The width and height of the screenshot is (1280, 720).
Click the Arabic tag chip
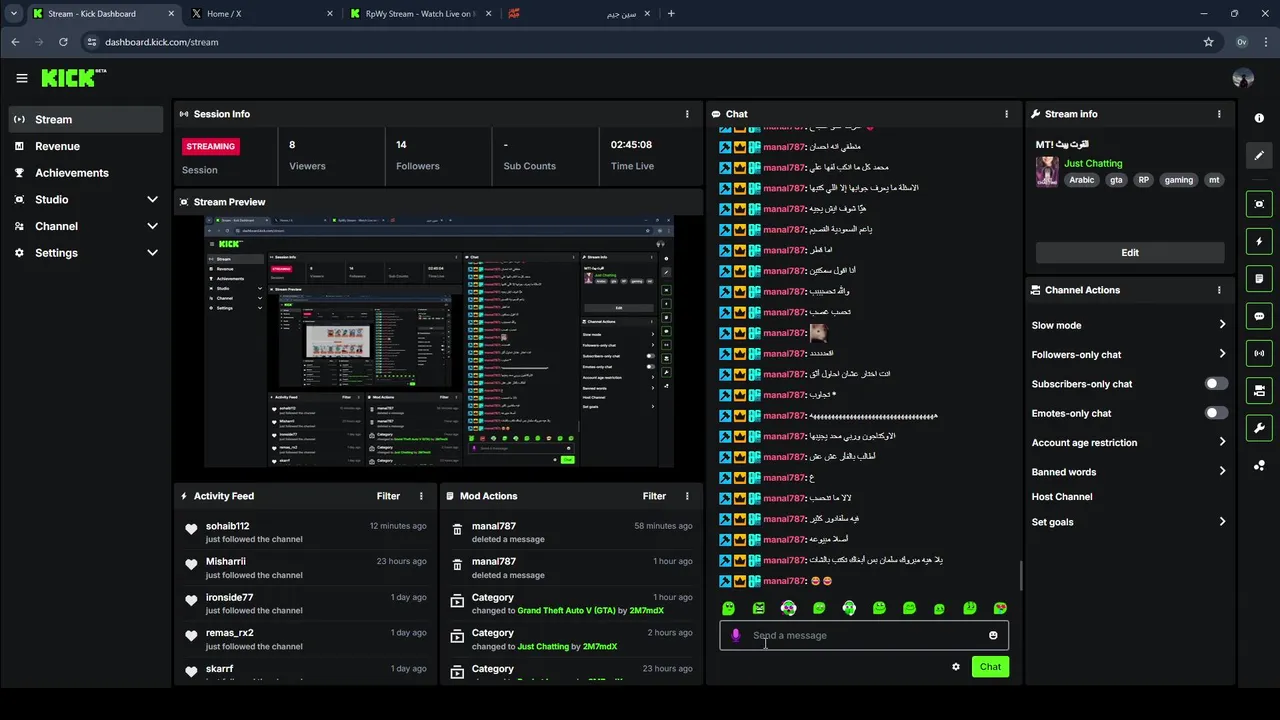(1081, 180)
